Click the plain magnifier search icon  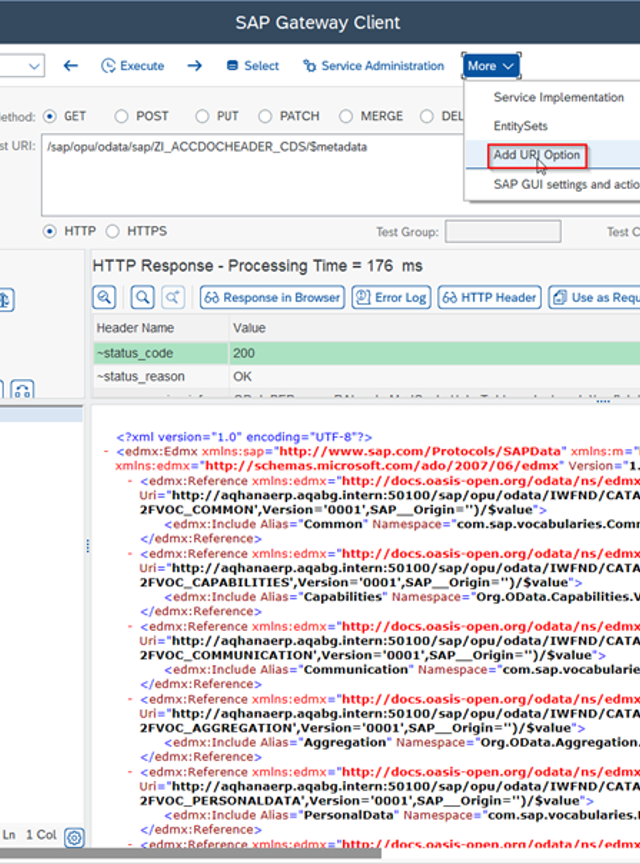click(x=142, y=298)
